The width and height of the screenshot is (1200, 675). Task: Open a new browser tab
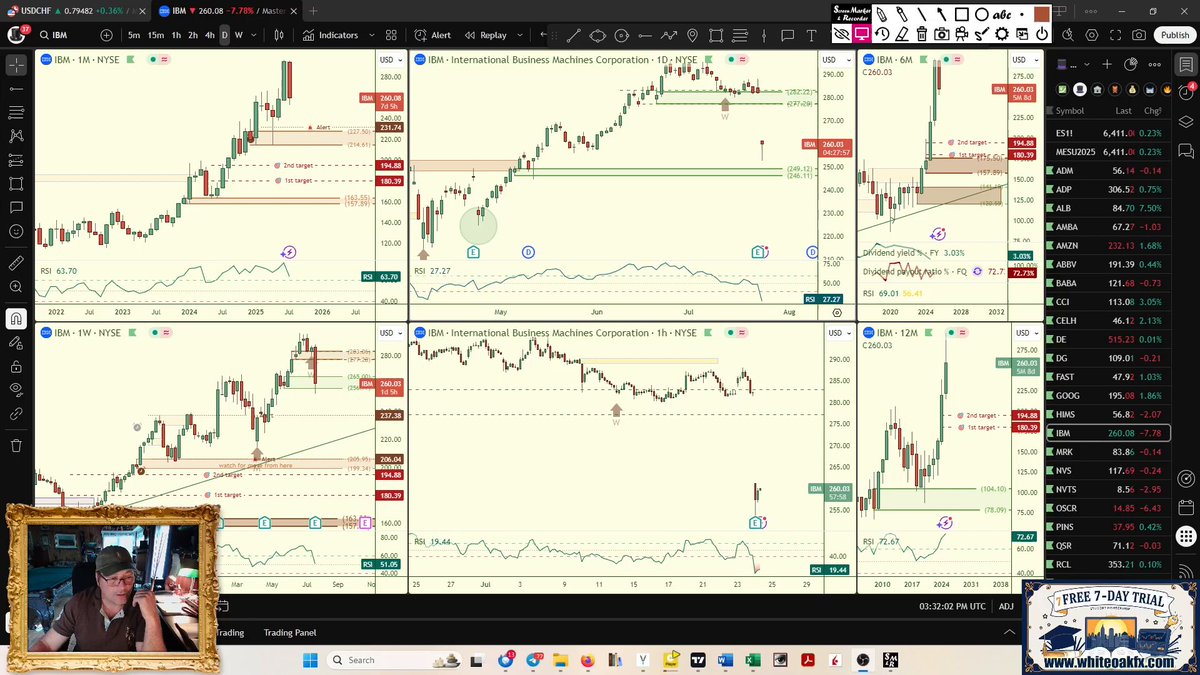(313, 10)
